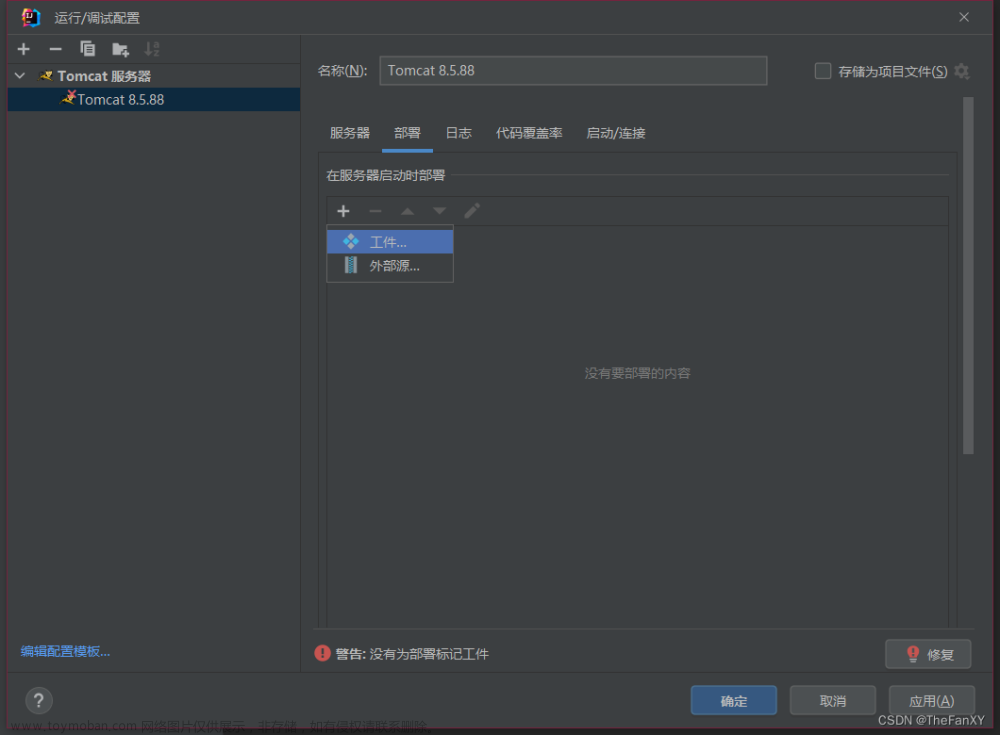Remove the selected configuration with minus icon
This screenshot has width=1000, height=735.
(x=55, y=49)
